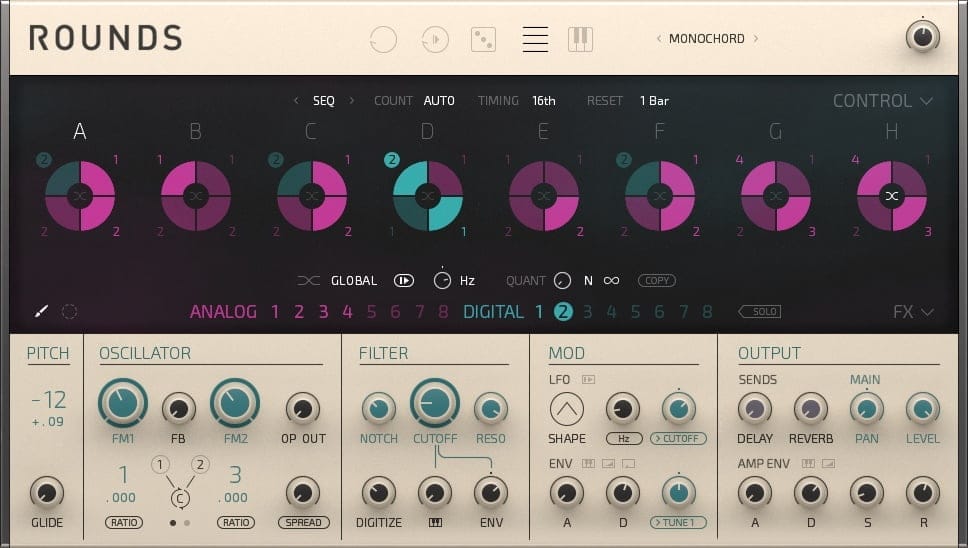Click pitch value -12

48,400
